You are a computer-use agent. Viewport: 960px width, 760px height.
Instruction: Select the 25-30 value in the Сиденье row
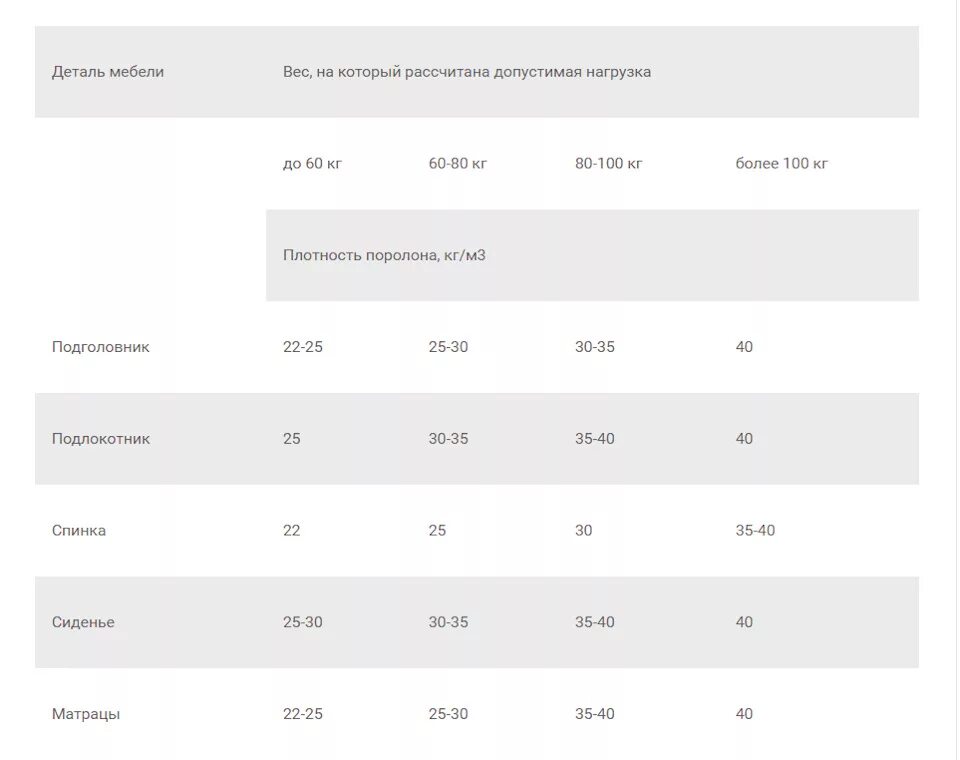pyautogui.click(x=303, y=622)
